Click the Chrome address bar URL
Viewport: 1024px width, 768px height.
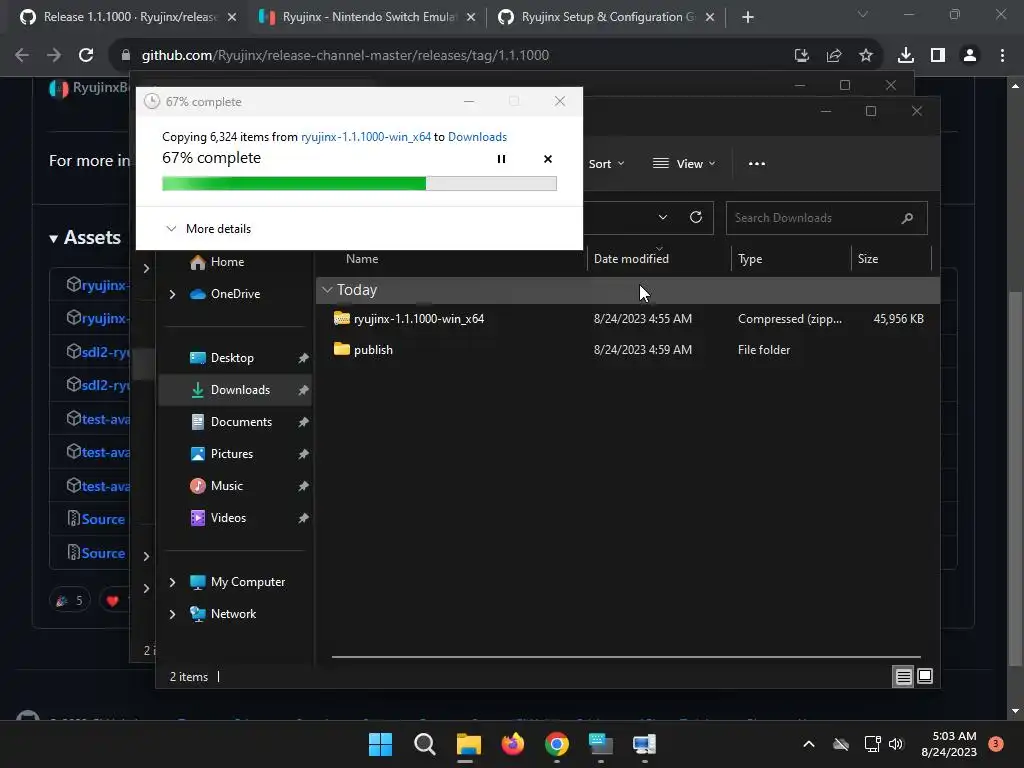tap(345, 56)
